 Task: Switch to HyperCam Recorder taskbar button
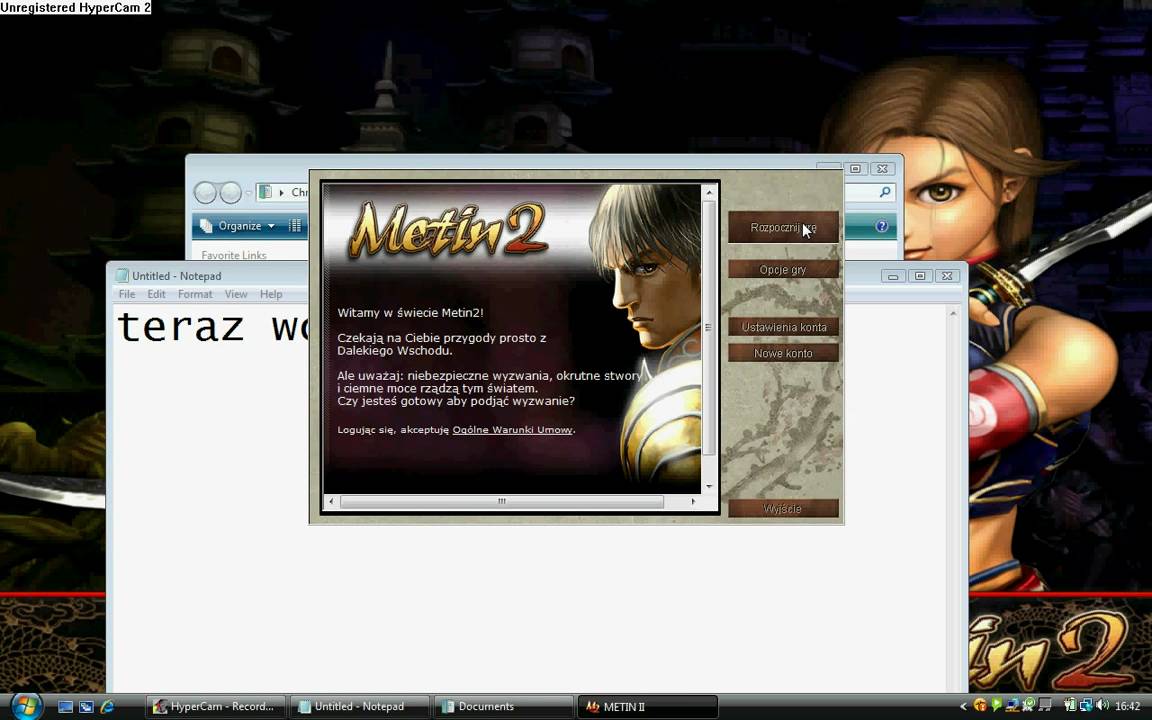click(x=215, y=707)
